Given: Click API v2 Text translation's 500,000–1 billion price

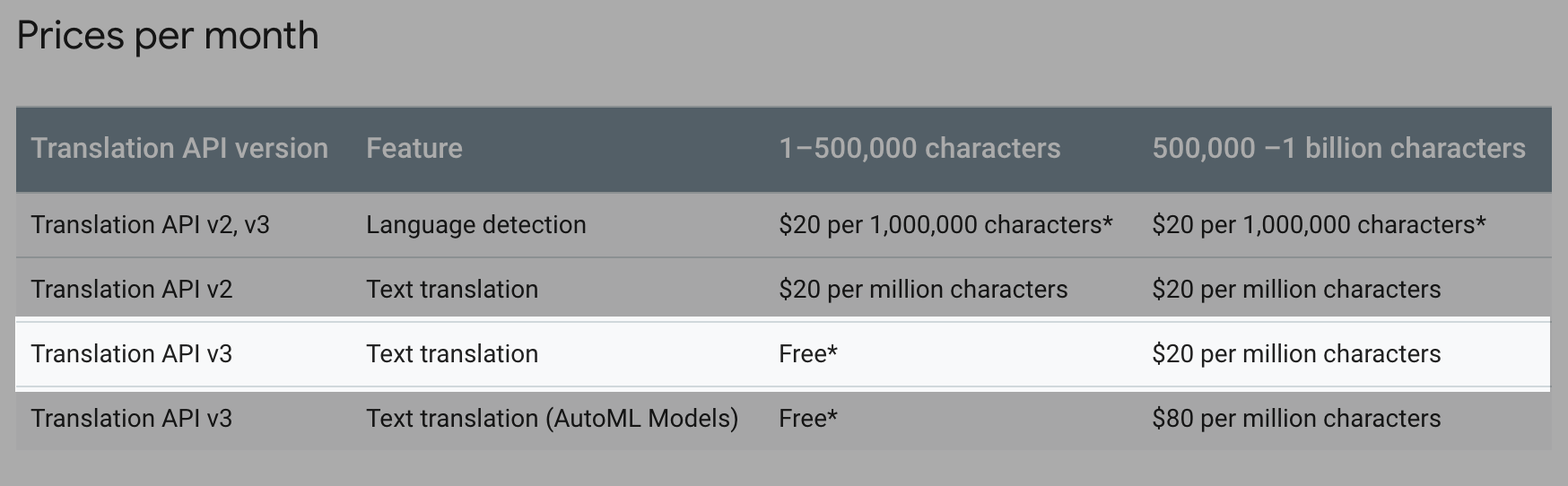Looking at the screenshot, I should (1296, 289).
